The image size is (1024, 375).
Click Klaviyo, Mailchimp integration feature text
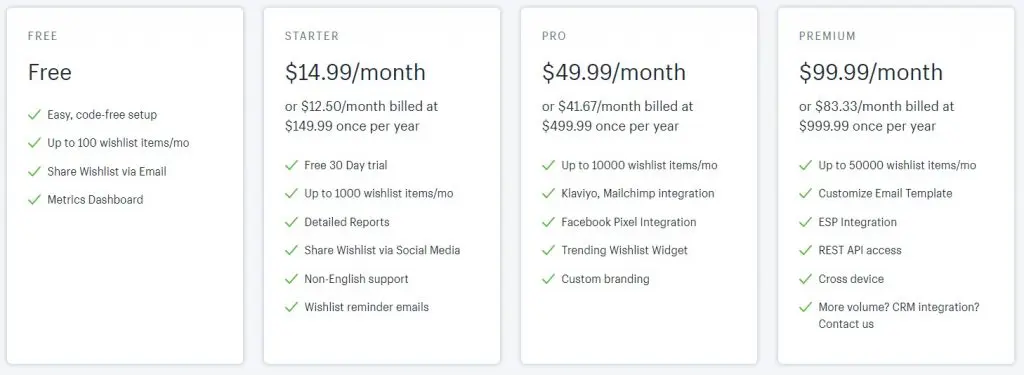(638, 193)
